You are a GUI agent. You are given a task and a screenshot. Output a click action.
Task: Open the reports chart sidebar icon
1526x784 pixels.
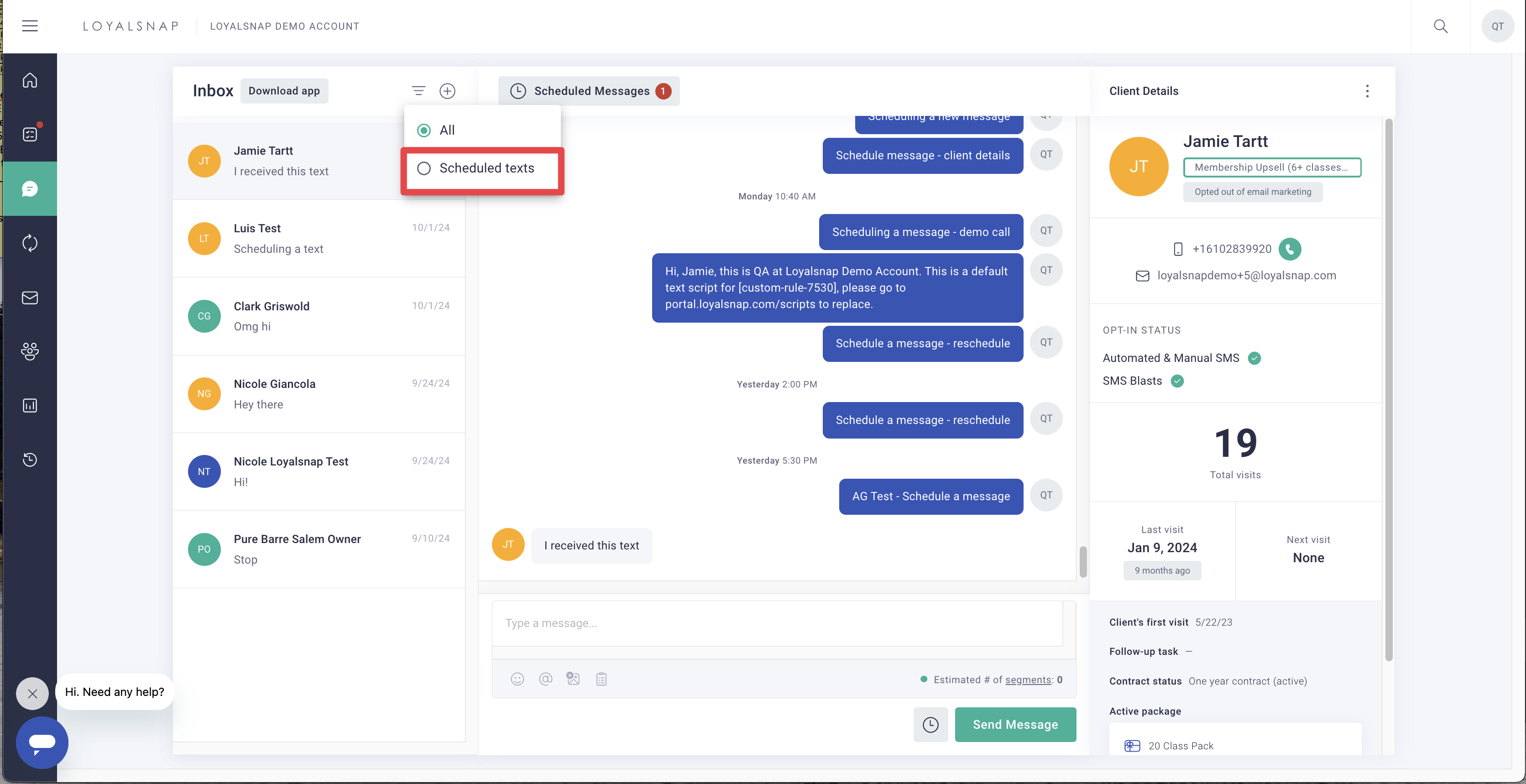coord(30,405)
